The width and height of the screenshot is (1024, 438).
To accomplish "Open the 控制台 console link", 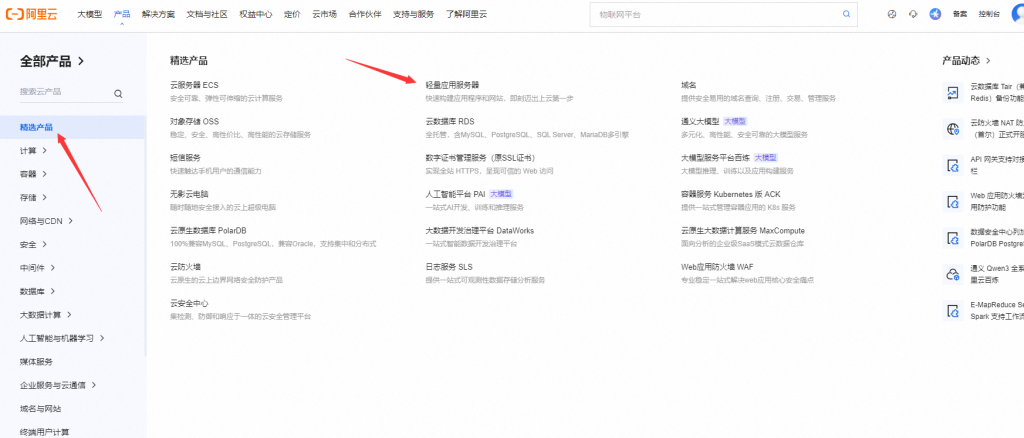I will tap(989, 14).
